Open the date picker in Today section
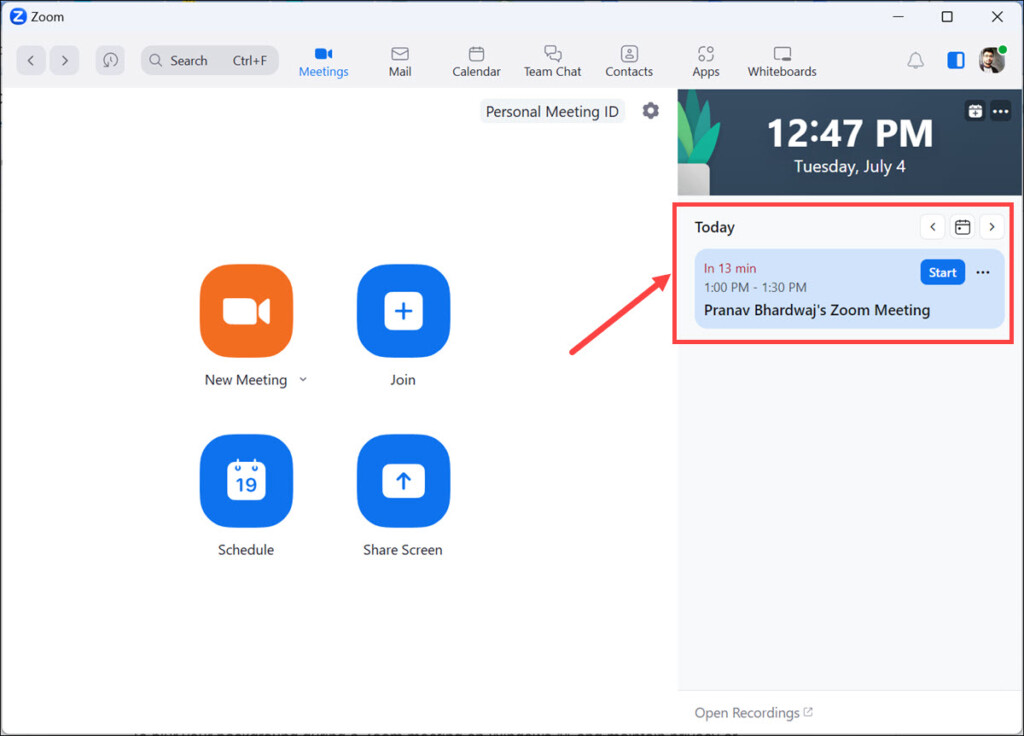Viewport: 1024px width, 736px height. pos(962,227)
